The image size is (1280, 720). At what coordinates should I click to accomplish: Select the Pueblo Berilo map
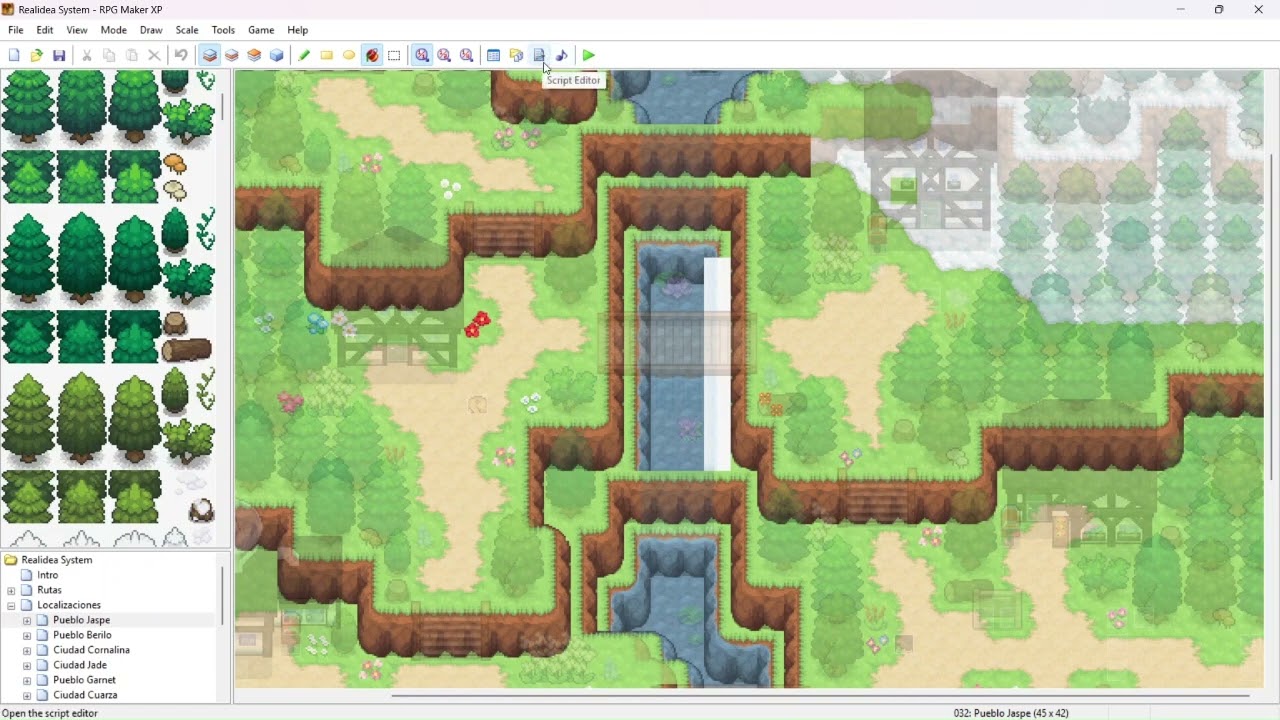82,635
